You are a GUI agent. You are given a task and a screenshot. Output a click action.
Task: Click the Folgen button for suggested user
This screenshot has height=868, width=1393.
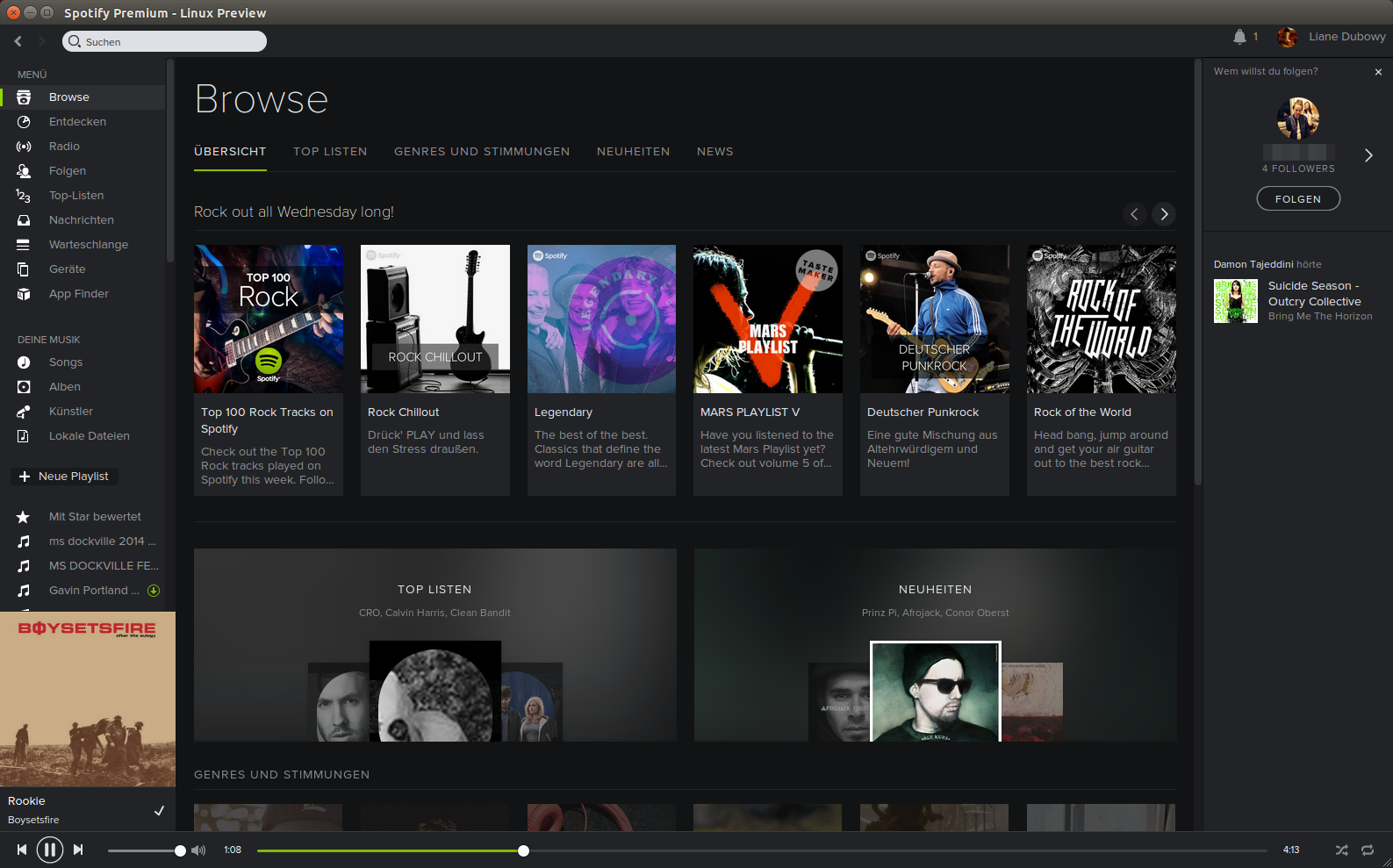[1298, 199]
